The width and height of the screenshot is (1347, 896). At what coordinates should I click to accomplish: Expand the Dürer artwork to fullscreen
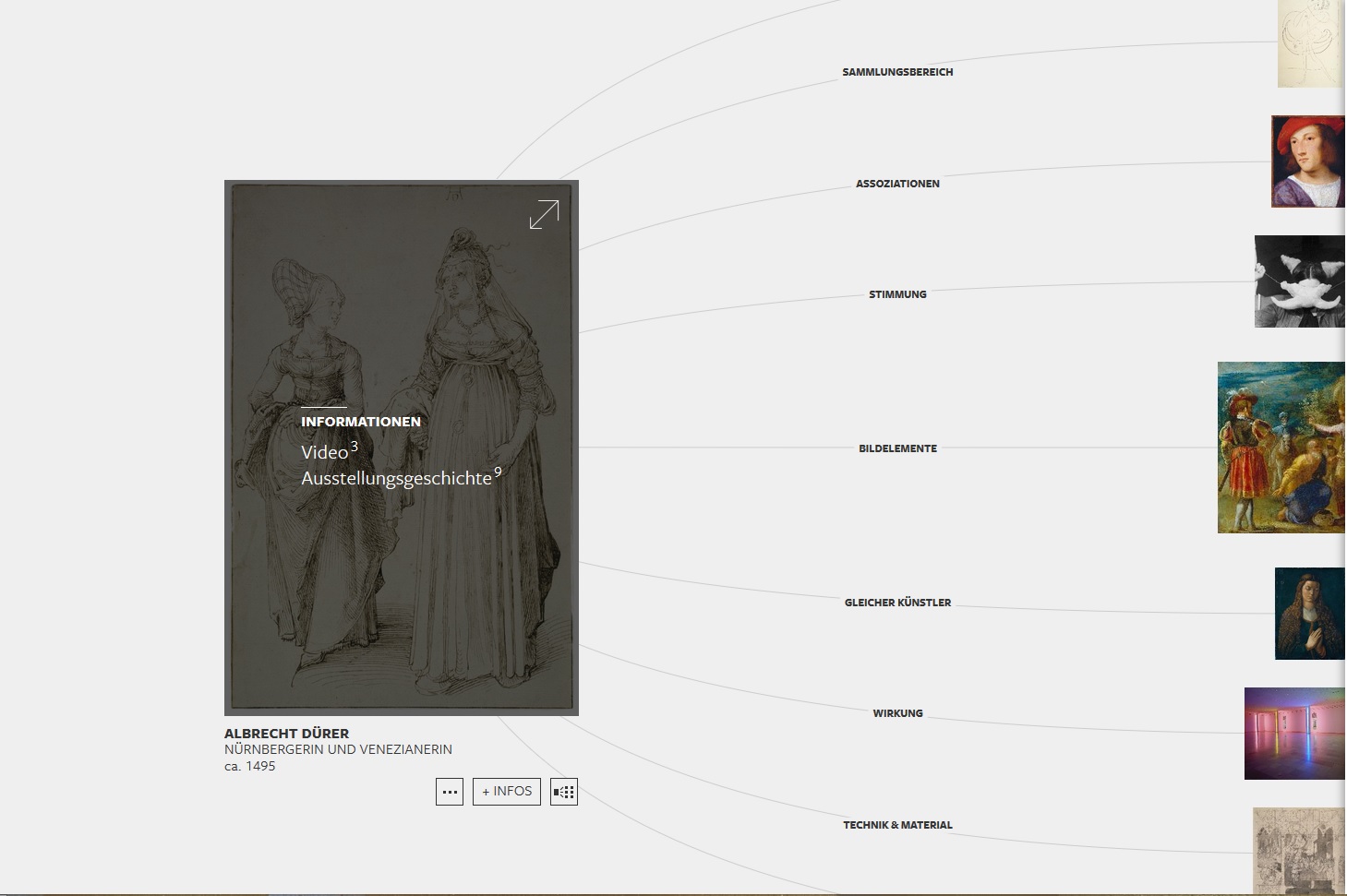click(x=544, y=214)
